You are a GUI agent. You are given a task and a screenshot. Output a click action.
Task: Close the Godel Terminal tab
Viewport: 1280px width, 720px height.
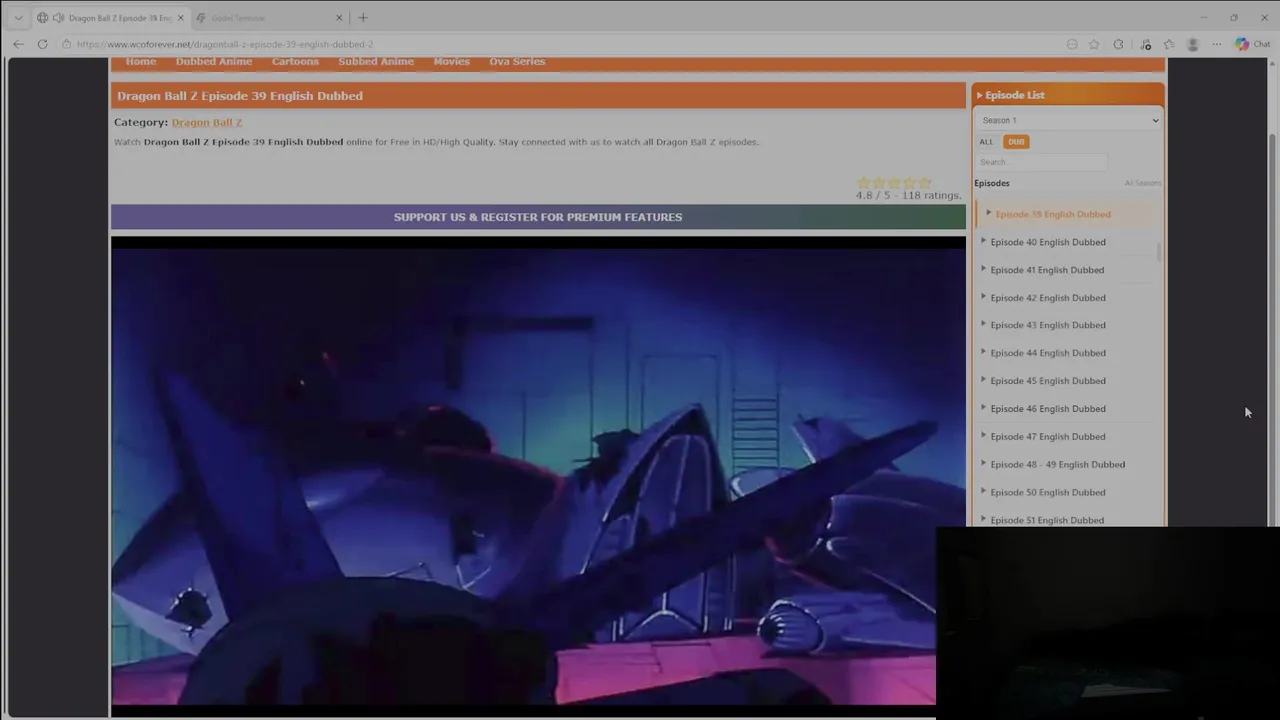coord(339,18)
